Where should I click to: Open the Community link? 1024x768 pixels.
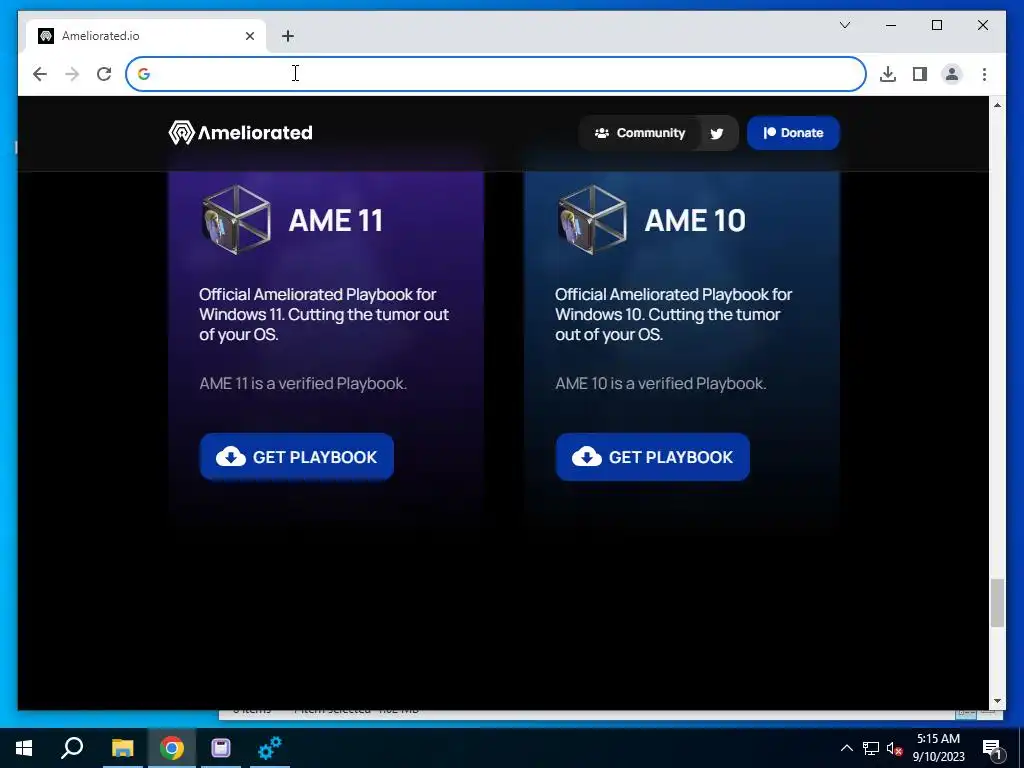click(x=639, y=133)
